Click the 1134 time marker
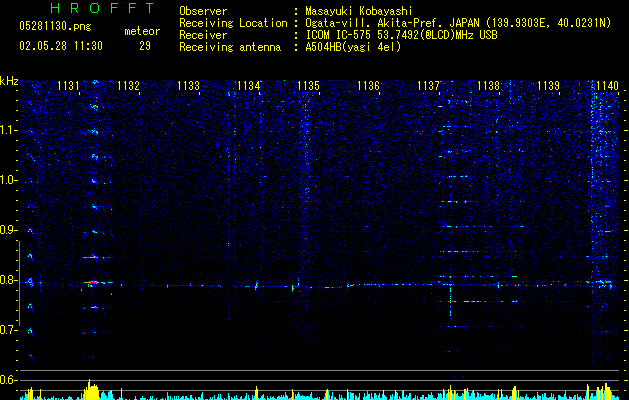This screenshot has height=400, width=629. click(x=248, y=85)
